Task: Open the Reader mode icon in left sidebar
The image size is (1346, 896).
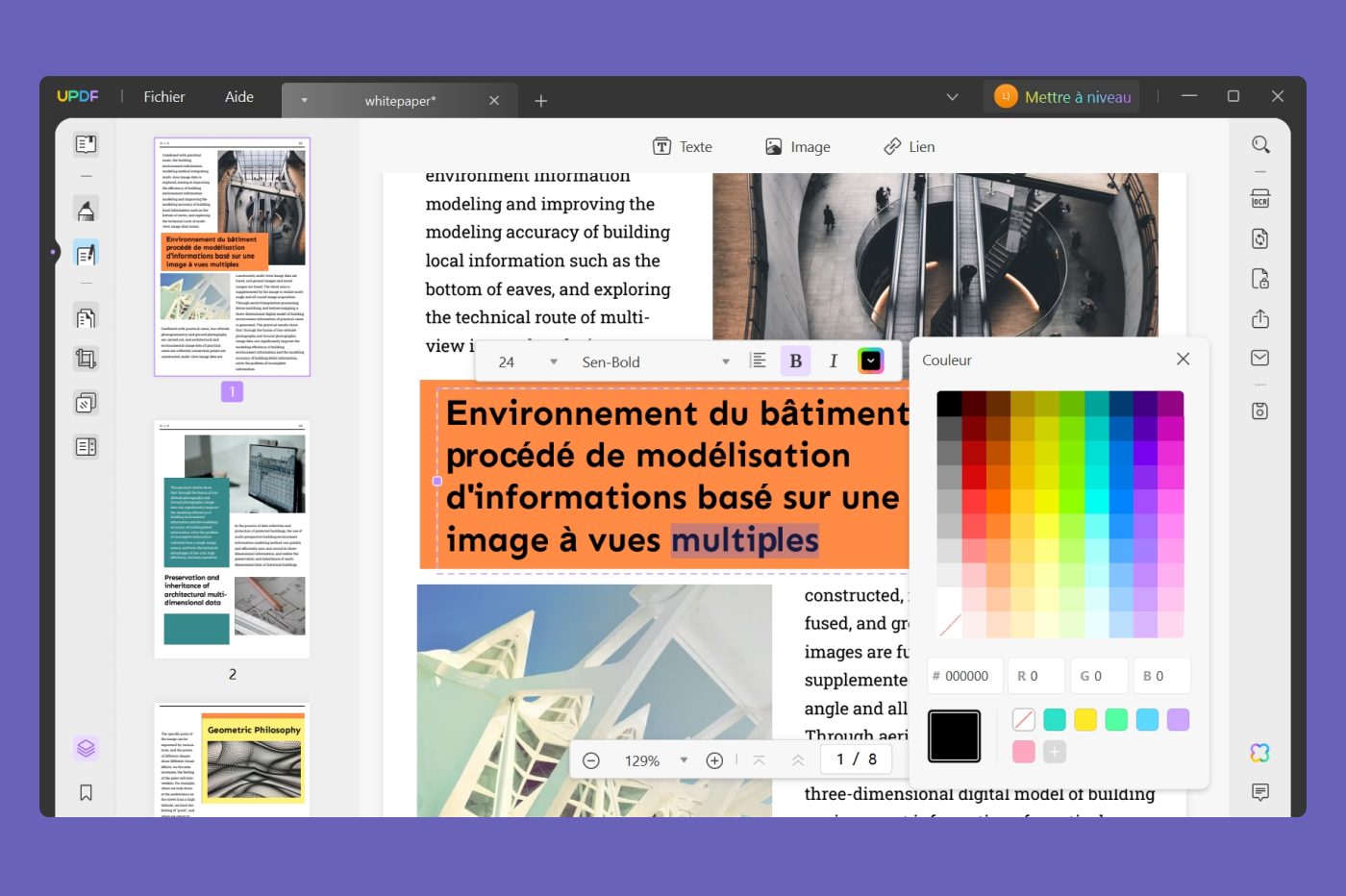Action: (86, 145)
